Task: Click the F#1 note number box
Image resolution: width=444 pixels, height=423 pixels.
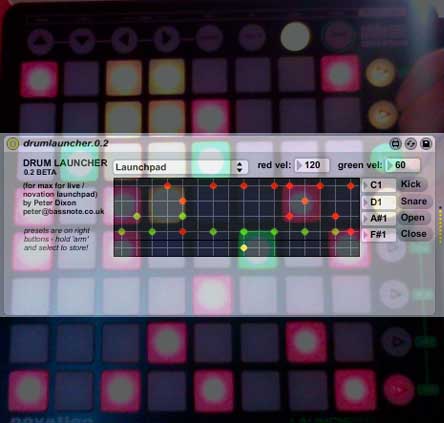Action: pos(379,235)
